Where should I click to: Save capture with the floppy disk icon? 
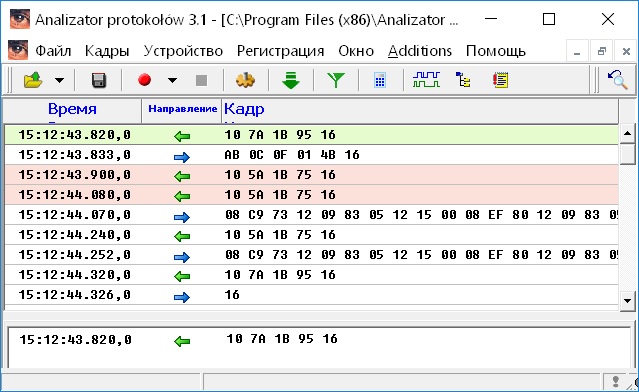pyautogui.click(x=99, y=80)
